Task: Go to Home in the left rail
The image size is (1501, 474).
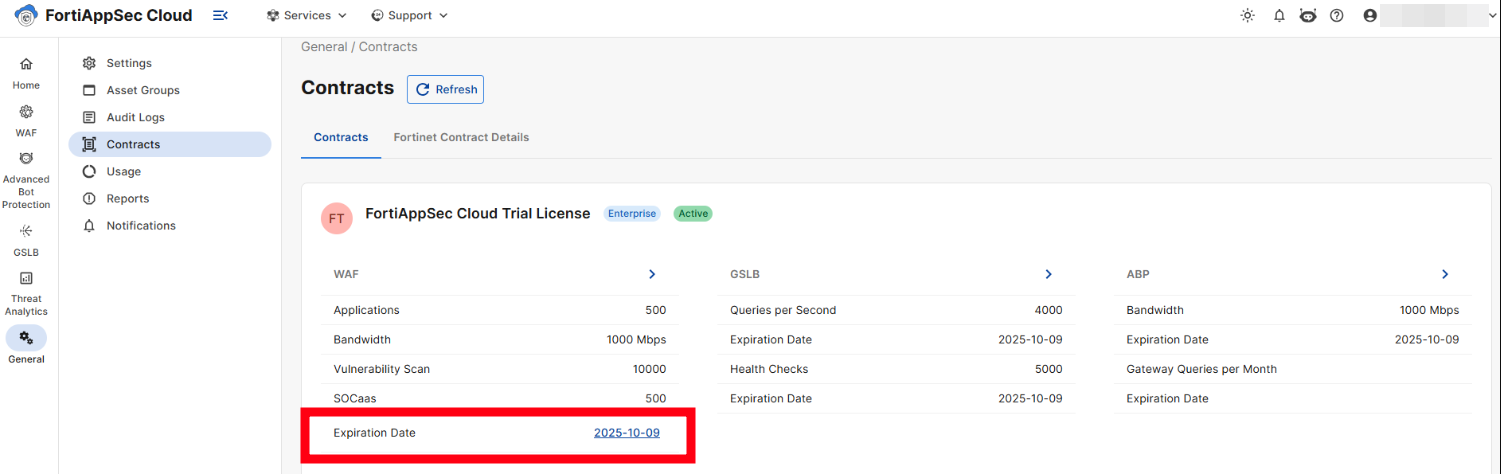Action: click(26, 74)
